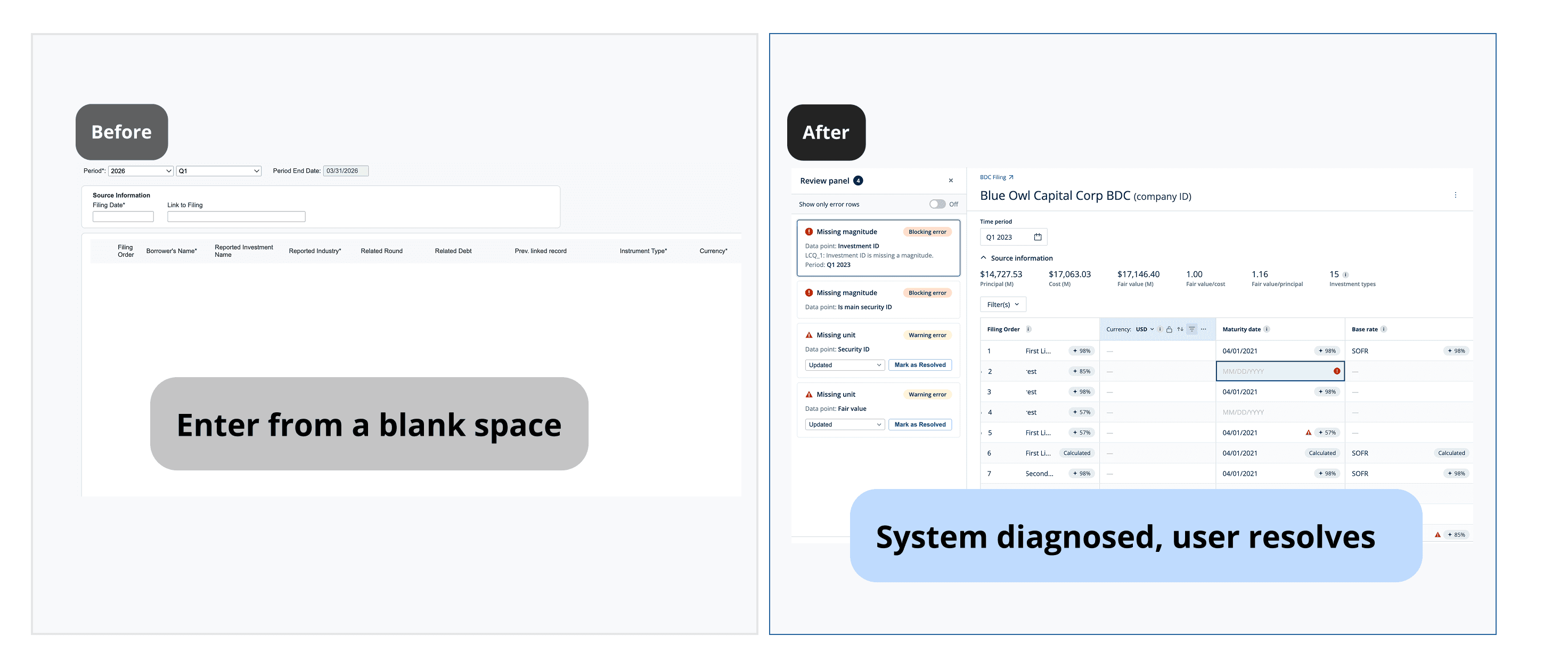Screen dimensions: 1568x668
Task: Open the three-dot menu in Currency column header
Action: pyautogui.click(x=1203, y=329)
